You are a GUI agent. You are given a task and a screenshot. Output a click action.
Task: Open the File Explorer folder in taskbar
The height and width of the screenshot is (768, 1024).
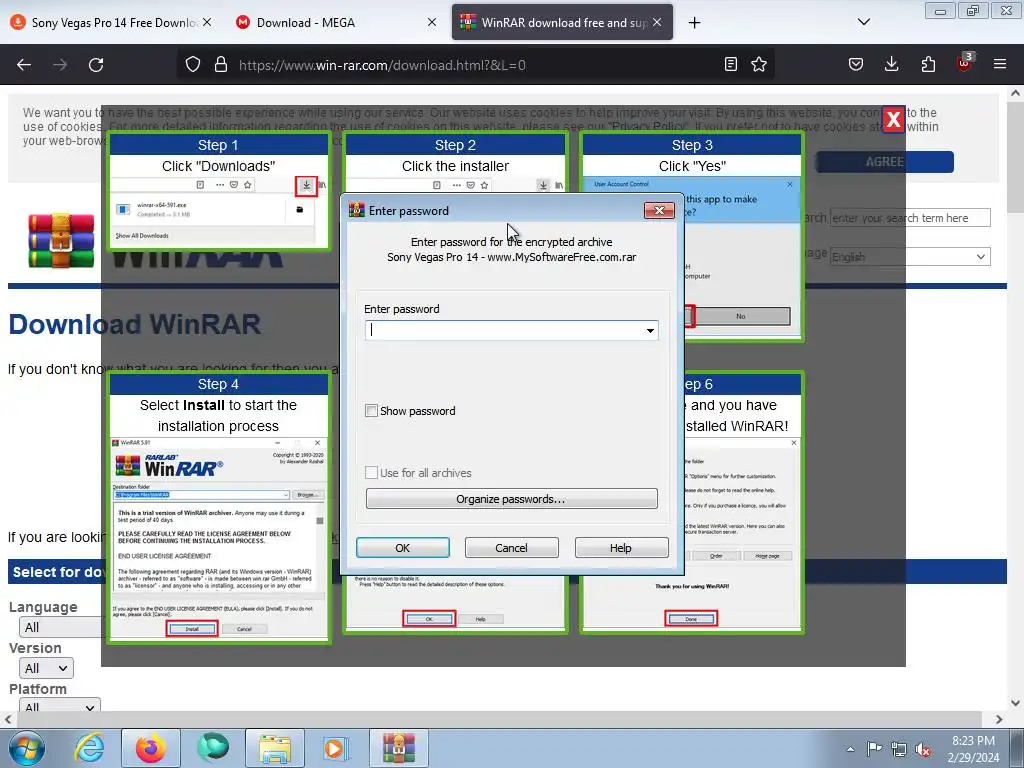click(275, 748)
